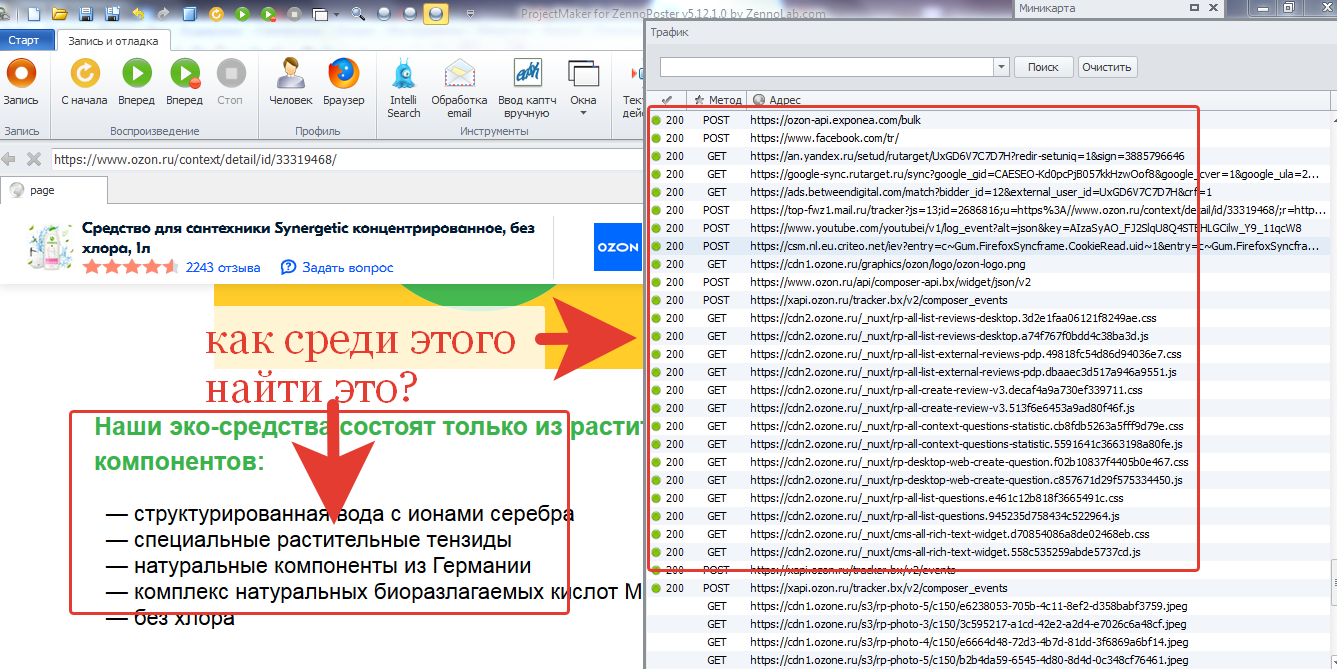
Task: Restart playback using С начала
Action: [x=84, y=82]
